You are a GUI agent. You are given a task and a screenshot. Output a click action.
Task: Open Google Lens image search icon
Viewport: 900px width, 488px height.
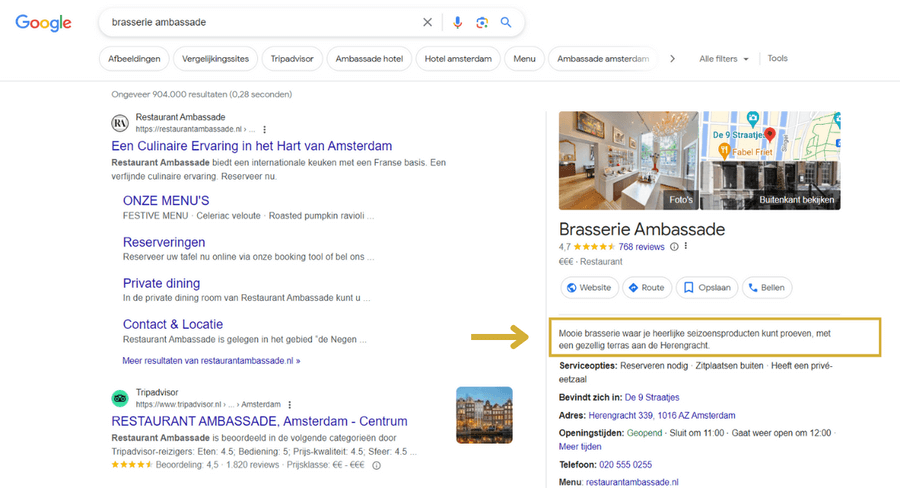click(482, 23)
